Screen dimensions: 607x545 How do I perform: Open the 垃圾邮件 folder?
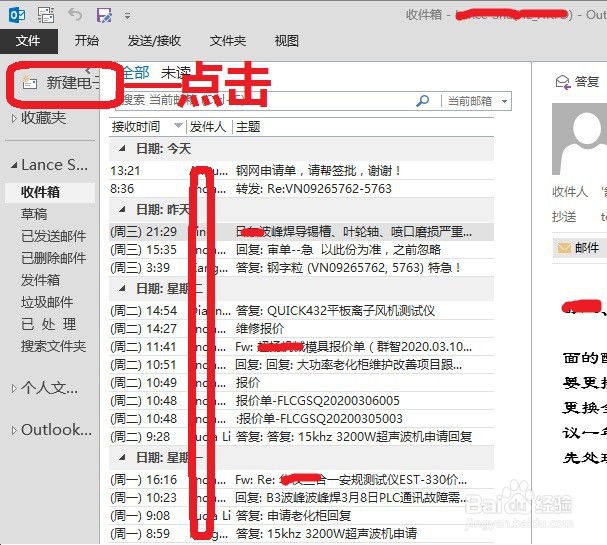tap(47, 302)
